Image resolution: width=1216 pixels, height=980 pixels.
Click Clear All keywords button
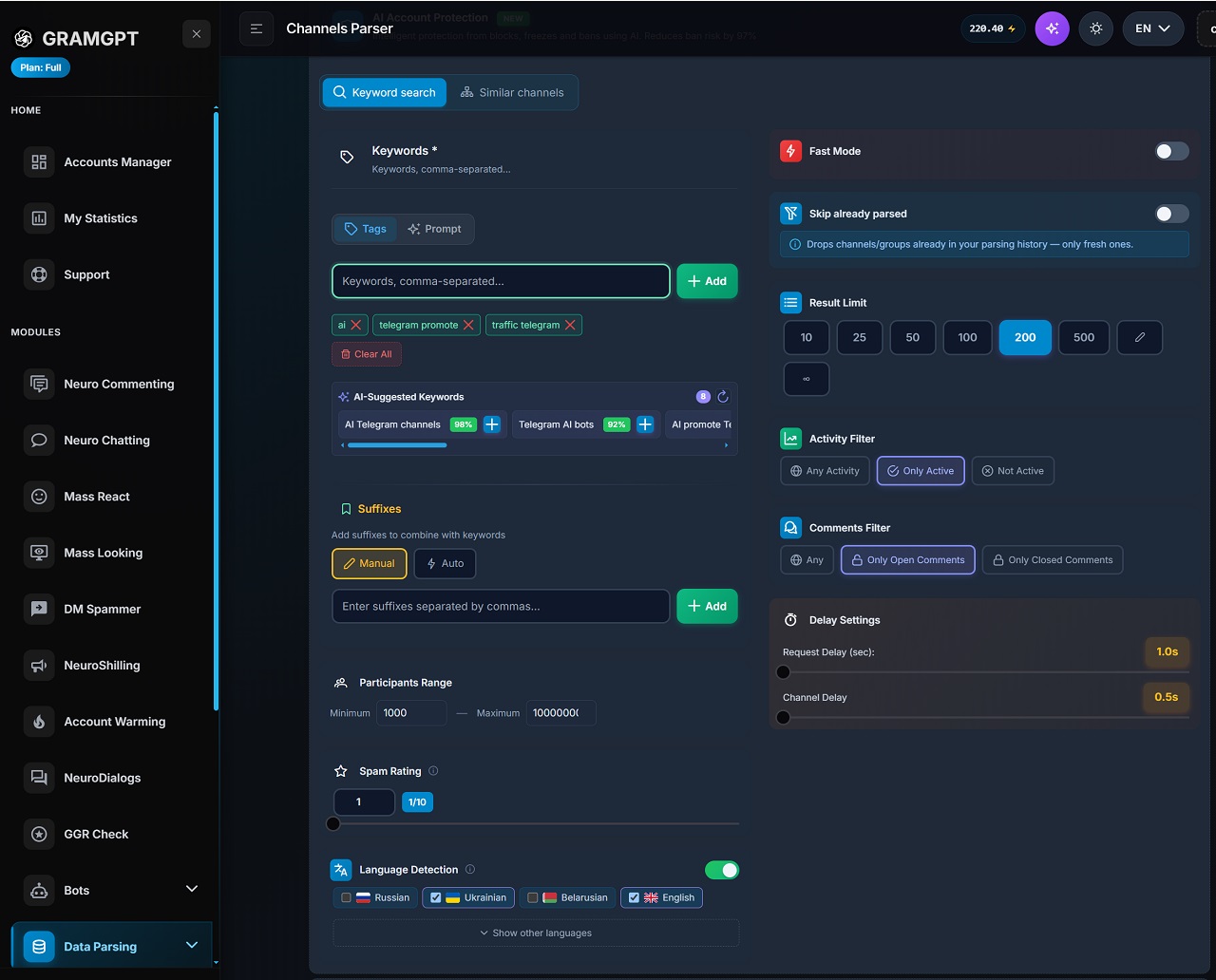(367, 354)
